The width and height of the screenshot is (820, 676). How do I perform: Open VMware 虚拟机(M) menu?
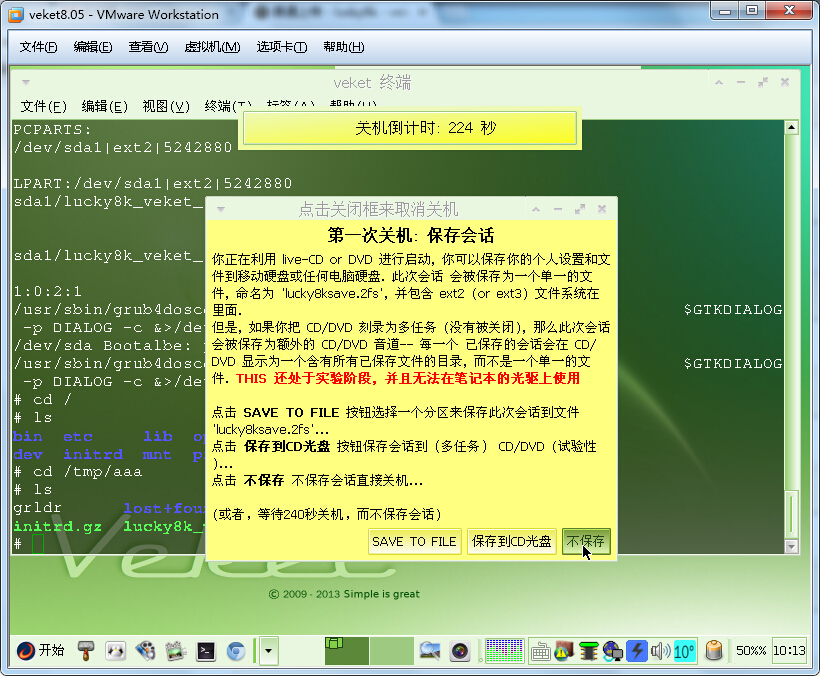point(212,47)
